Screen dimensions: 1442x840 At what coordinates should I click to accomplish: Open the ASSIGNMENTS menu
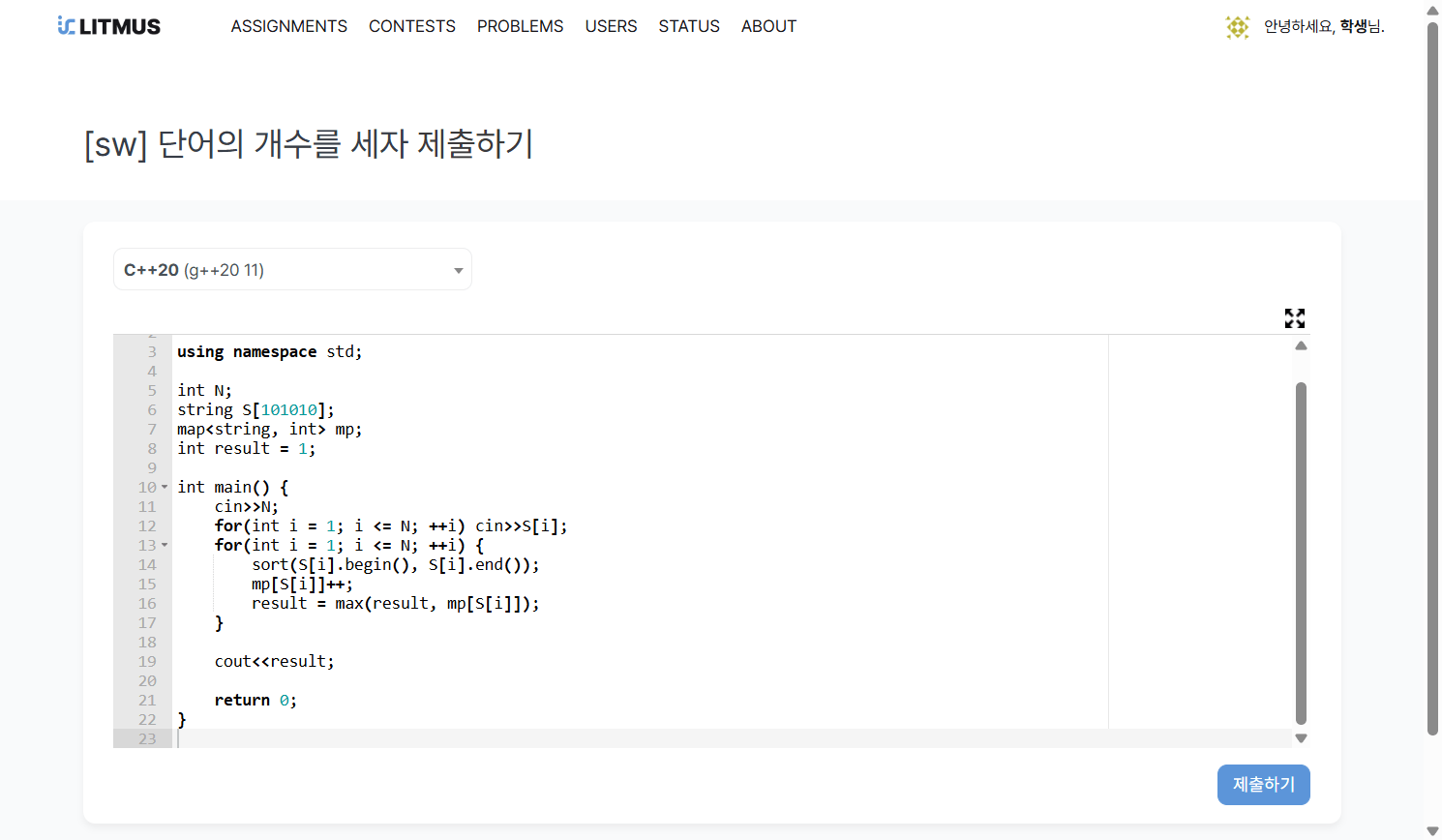288,26
